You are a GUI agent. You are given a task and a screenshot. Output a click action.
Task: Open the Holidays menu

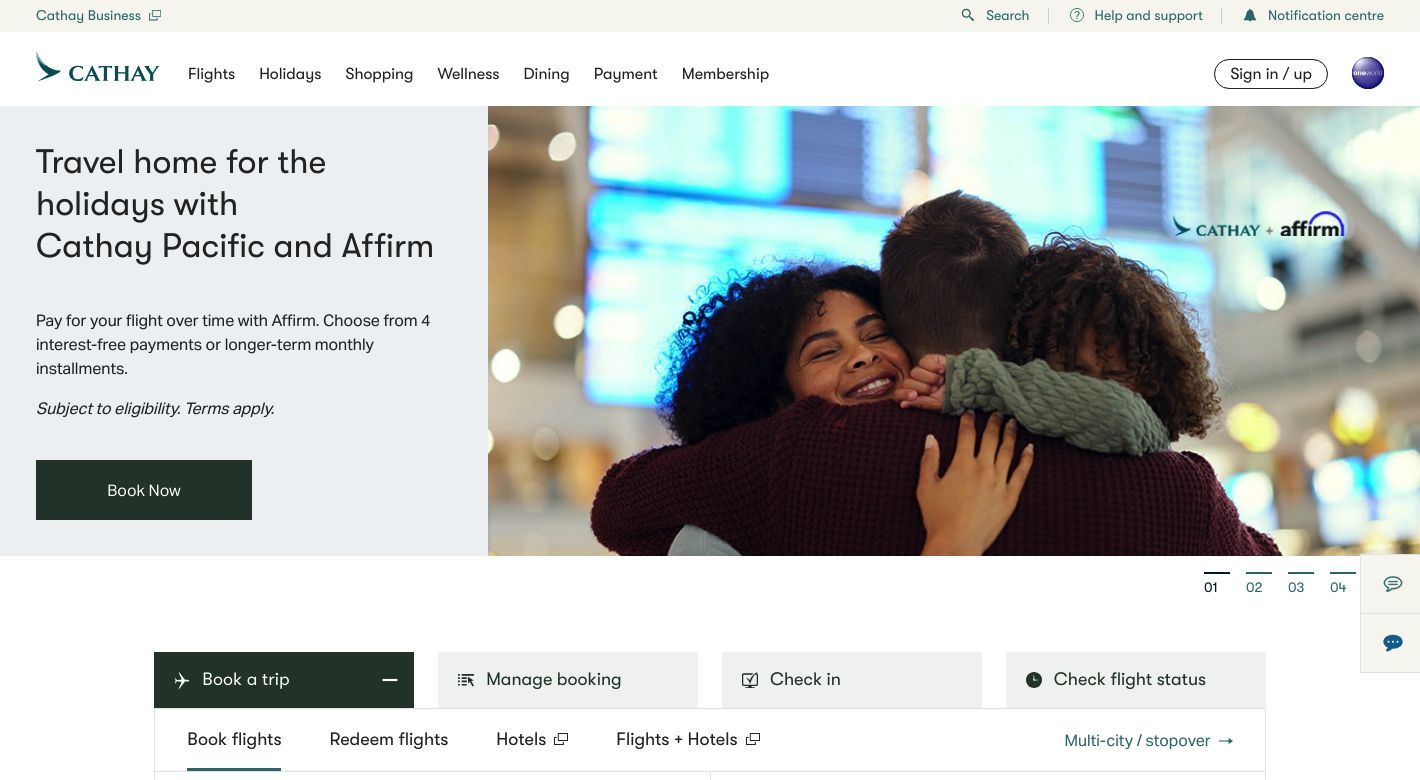pos(290,74)
